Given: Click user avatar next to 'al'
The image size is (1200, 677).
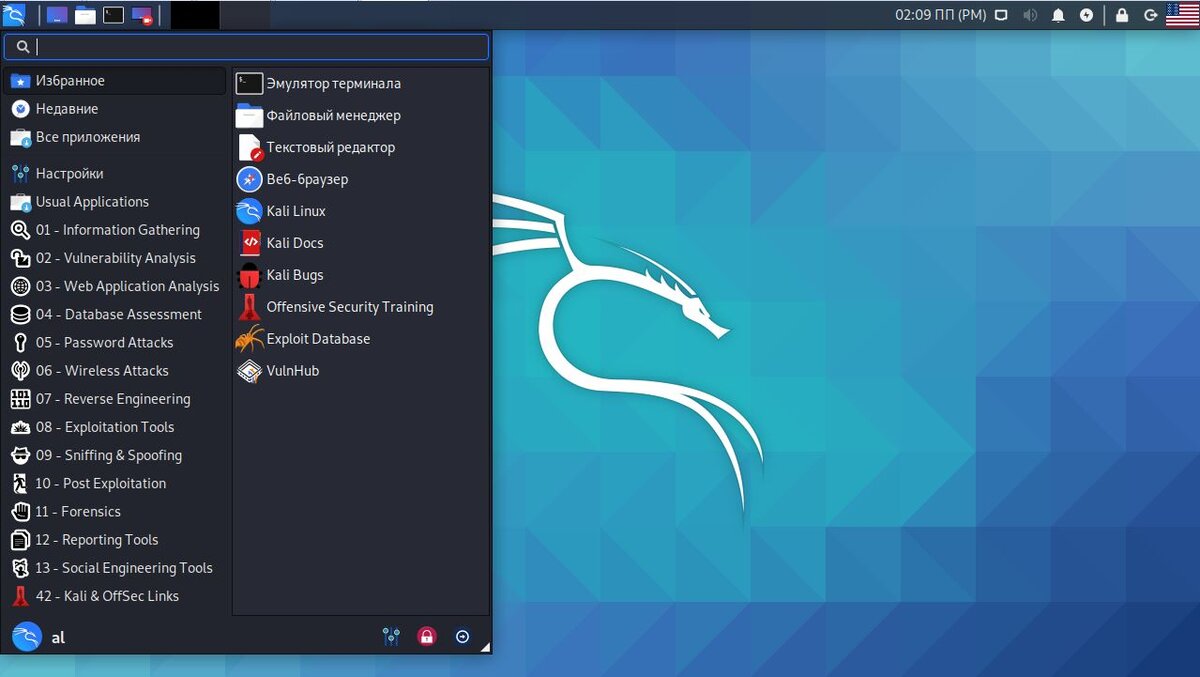Looking at the screenshot, I should (27, 636).
